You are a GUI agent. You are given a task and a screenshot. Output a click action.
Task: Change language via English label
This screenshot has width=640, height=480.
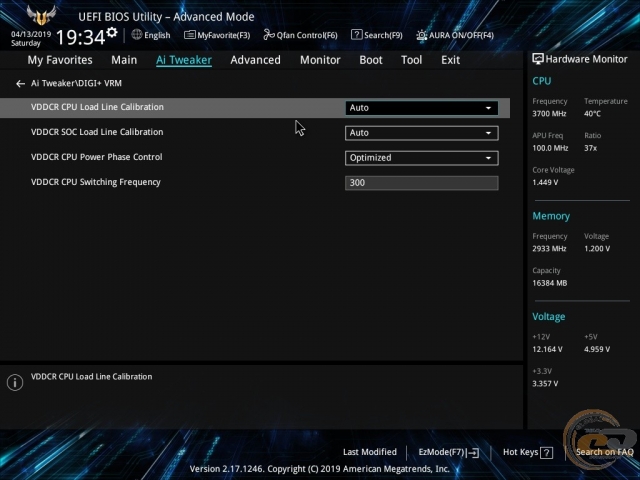tap(157, 35)
